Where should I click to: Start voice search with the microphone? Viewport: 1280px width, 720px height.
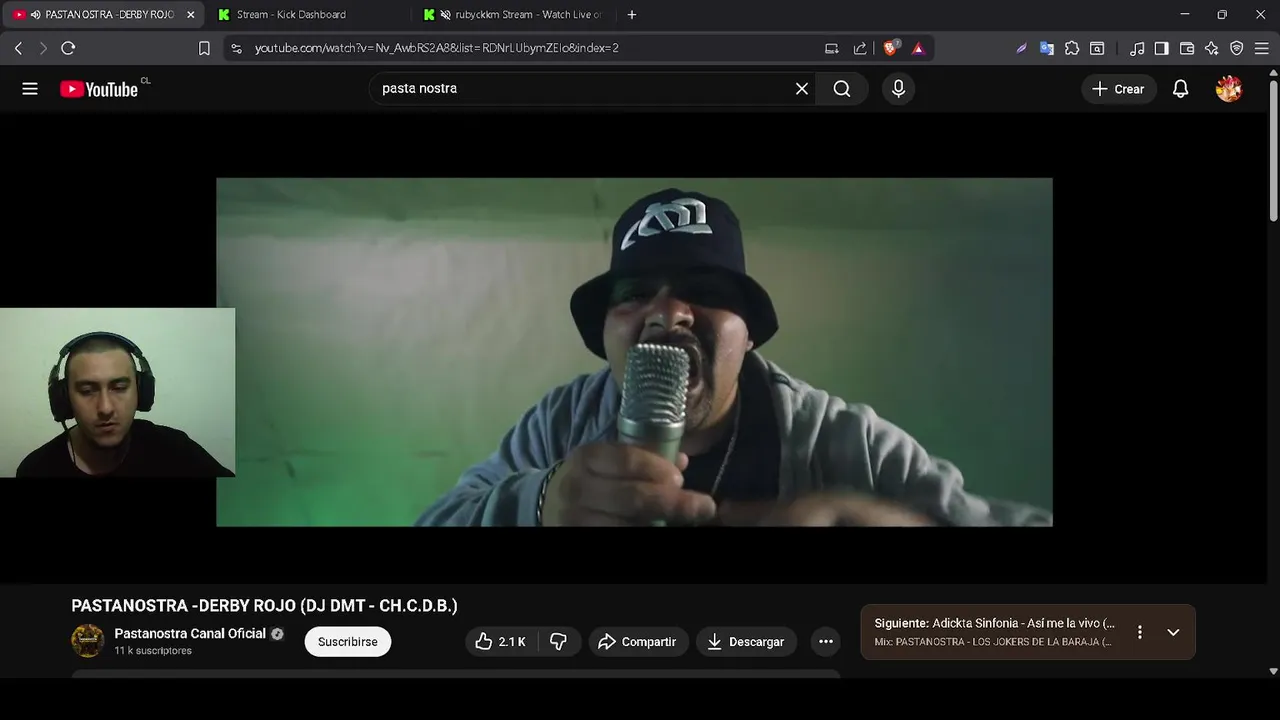coord(898,89)
